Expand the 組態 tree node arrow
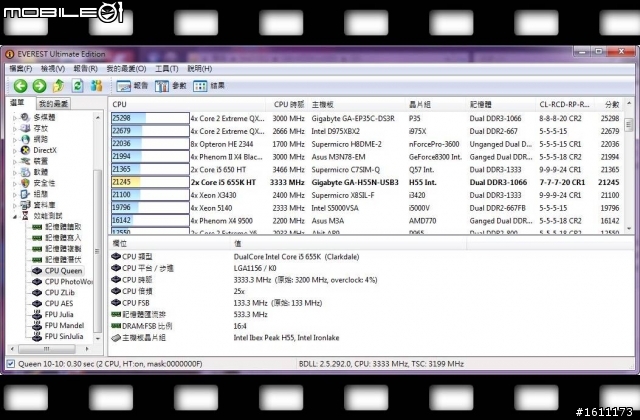Screen dimensions: 640x420 coord(15,195)
